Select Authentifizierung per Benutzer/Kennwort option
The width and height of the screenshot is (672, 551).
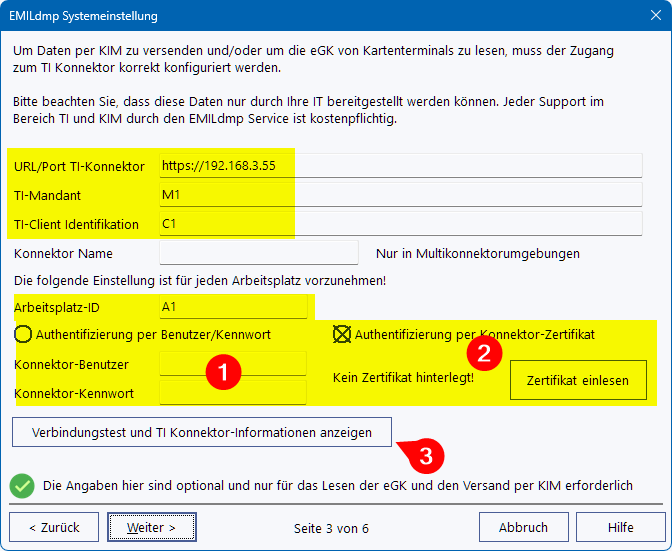pyautogui.click(x=24, y=334)
